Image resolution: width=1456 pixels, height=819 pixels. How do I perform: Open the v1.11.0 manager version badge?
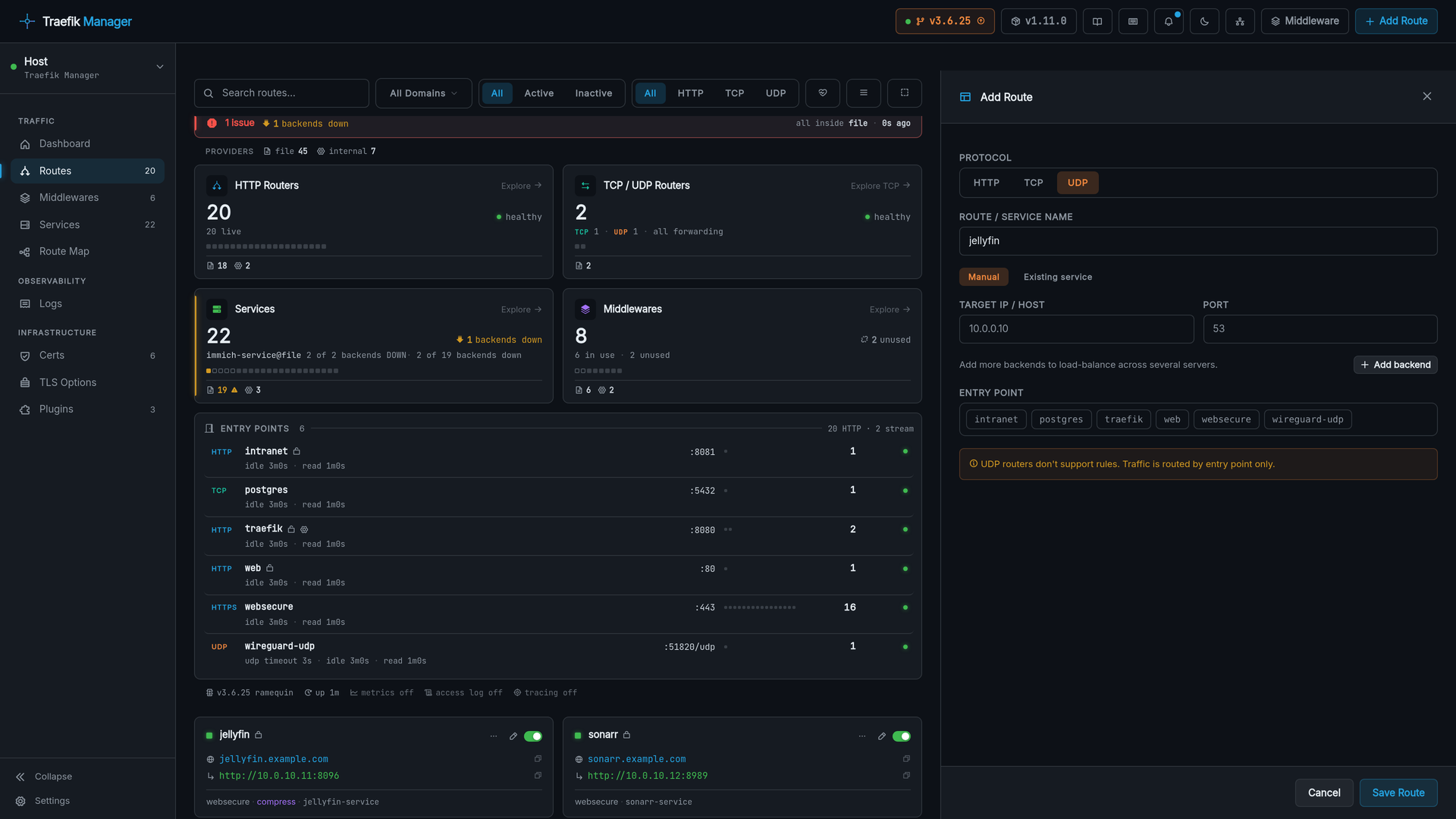click(x=1039, y=21)
